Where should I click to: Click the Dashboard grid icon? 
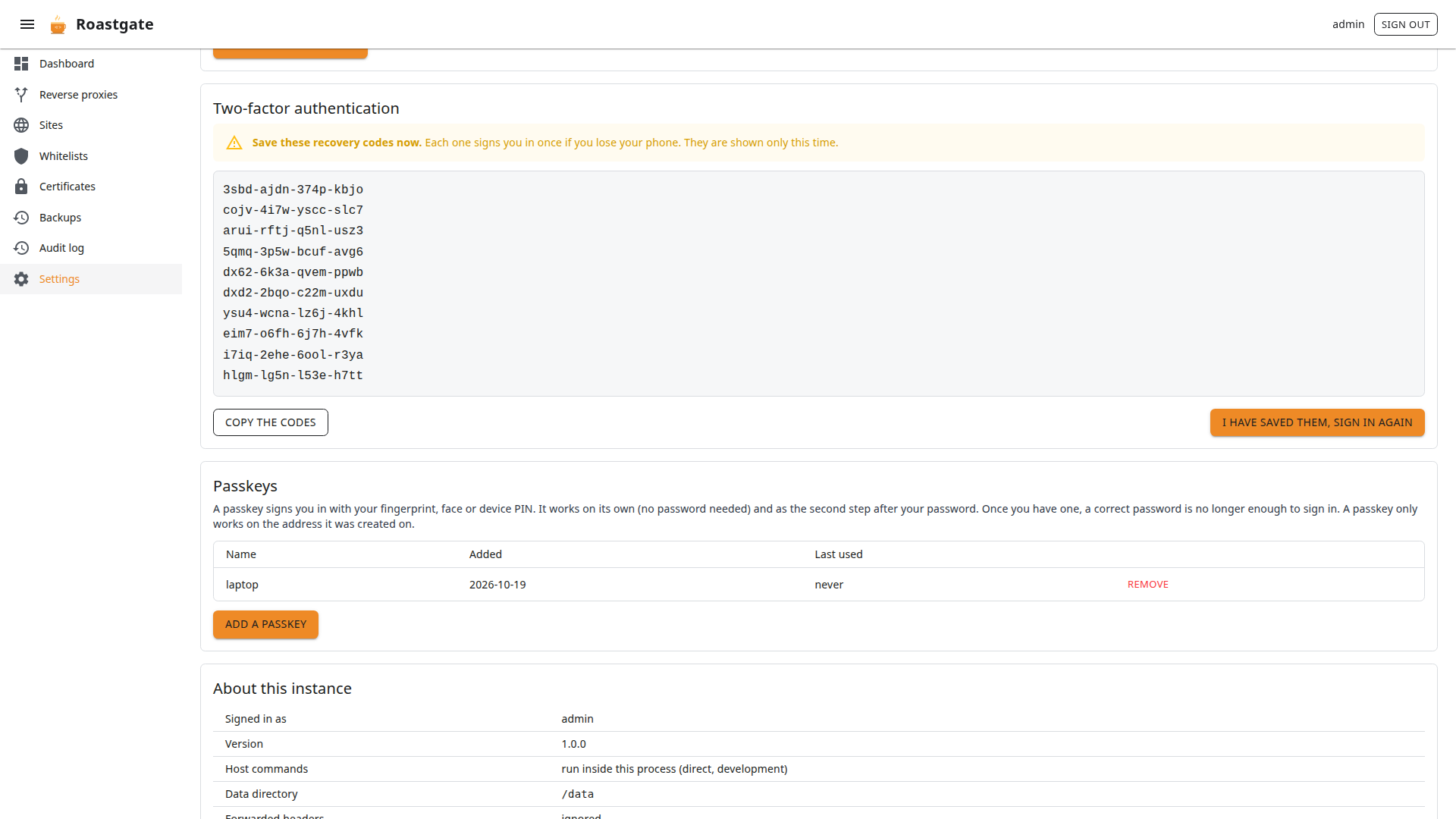coord(21,64)
